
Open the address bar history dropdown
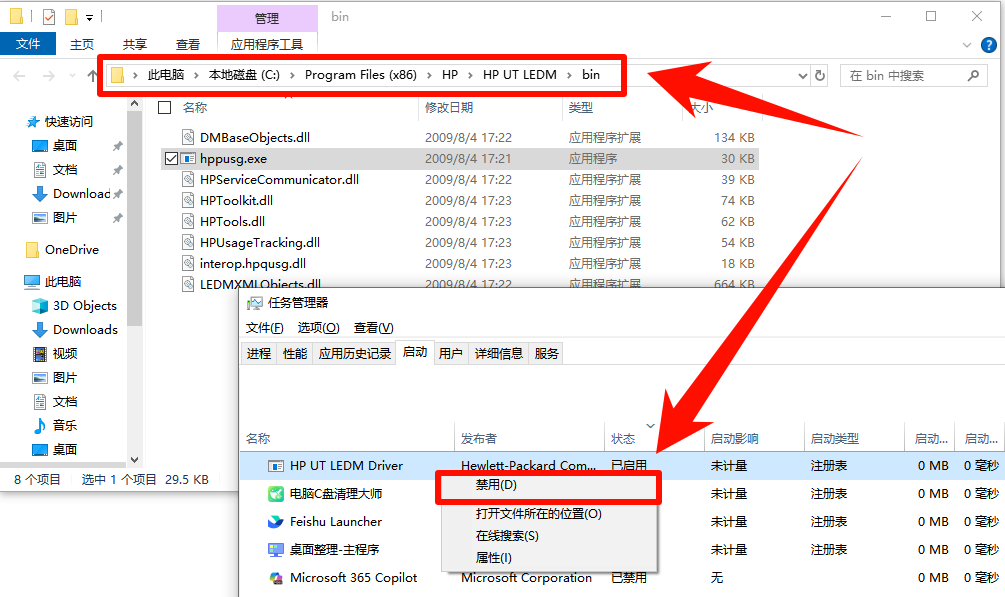[x=802, y=76]
